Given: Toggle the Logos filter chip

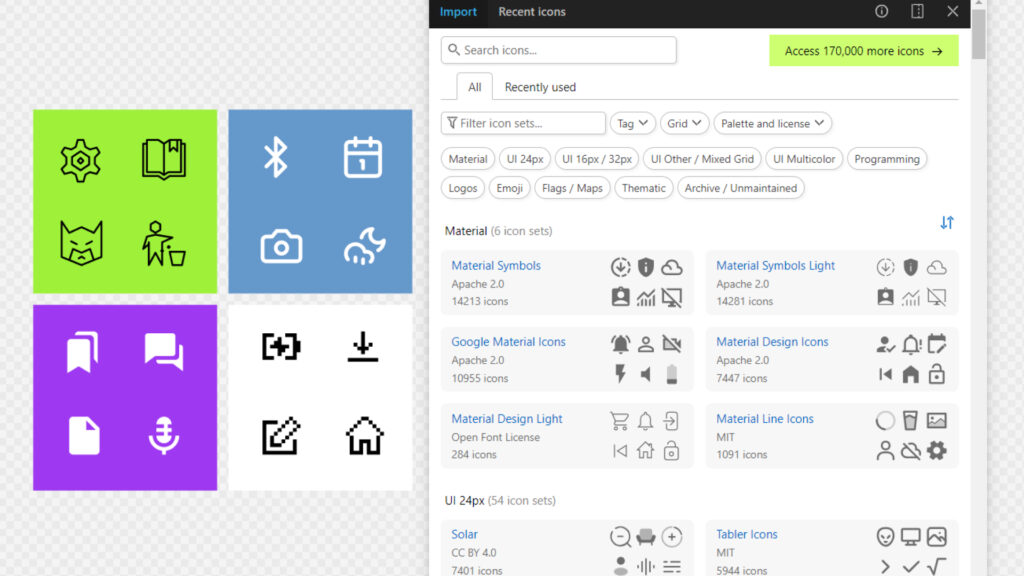Looking at the screenshot, I should (x=462, y=188).
